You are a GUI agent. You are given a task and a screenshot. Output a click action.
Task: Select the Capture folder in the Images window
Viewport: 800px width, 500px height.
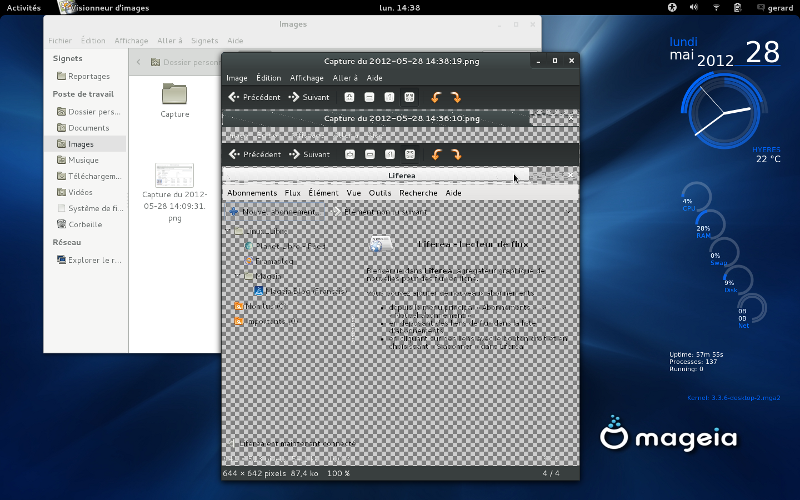click(x=174, y=96)
